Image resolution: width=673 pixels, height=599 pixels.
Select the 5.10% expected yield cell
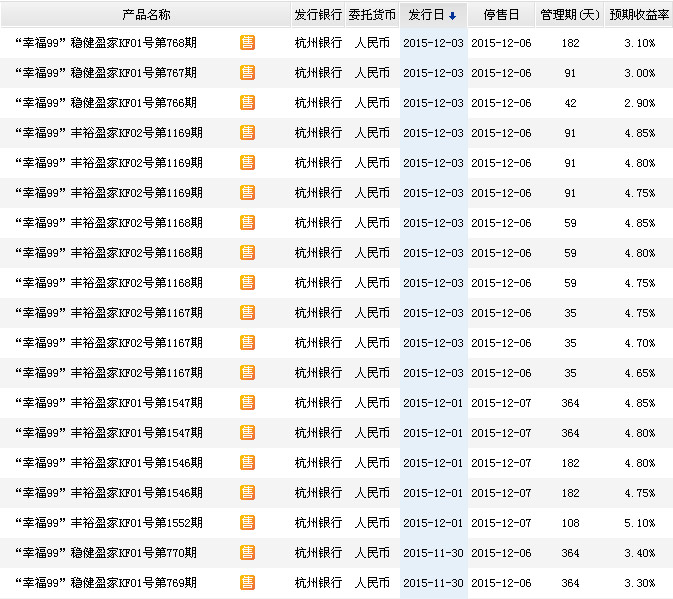tap(640, 523)
